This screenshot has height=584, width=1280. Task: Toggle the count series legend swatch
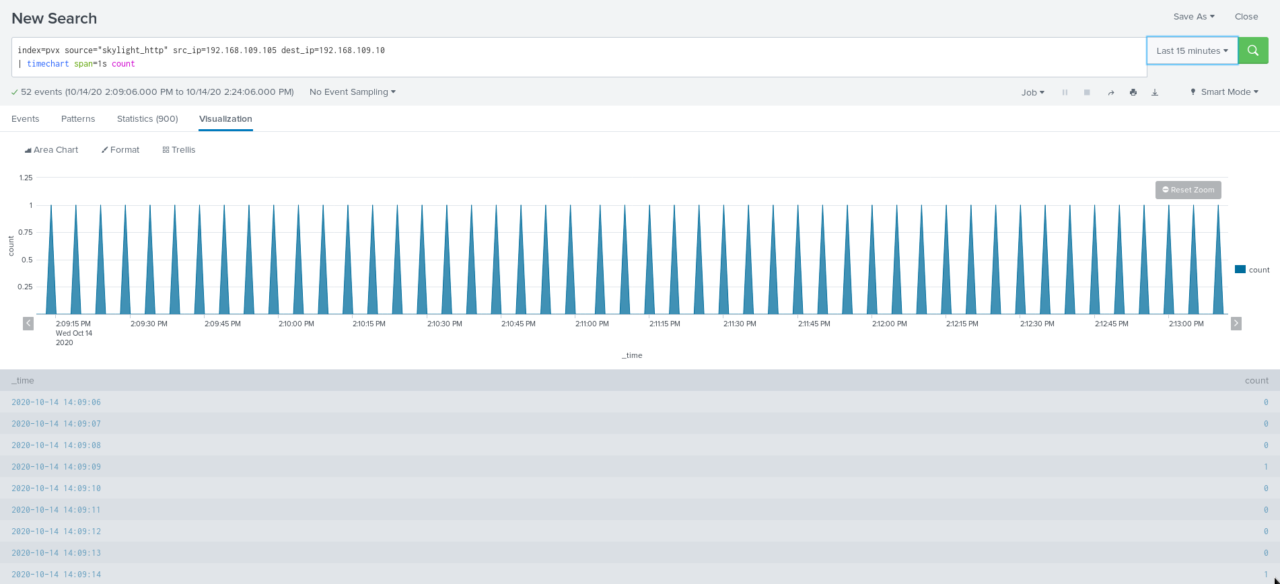(x=1240, y=270)
